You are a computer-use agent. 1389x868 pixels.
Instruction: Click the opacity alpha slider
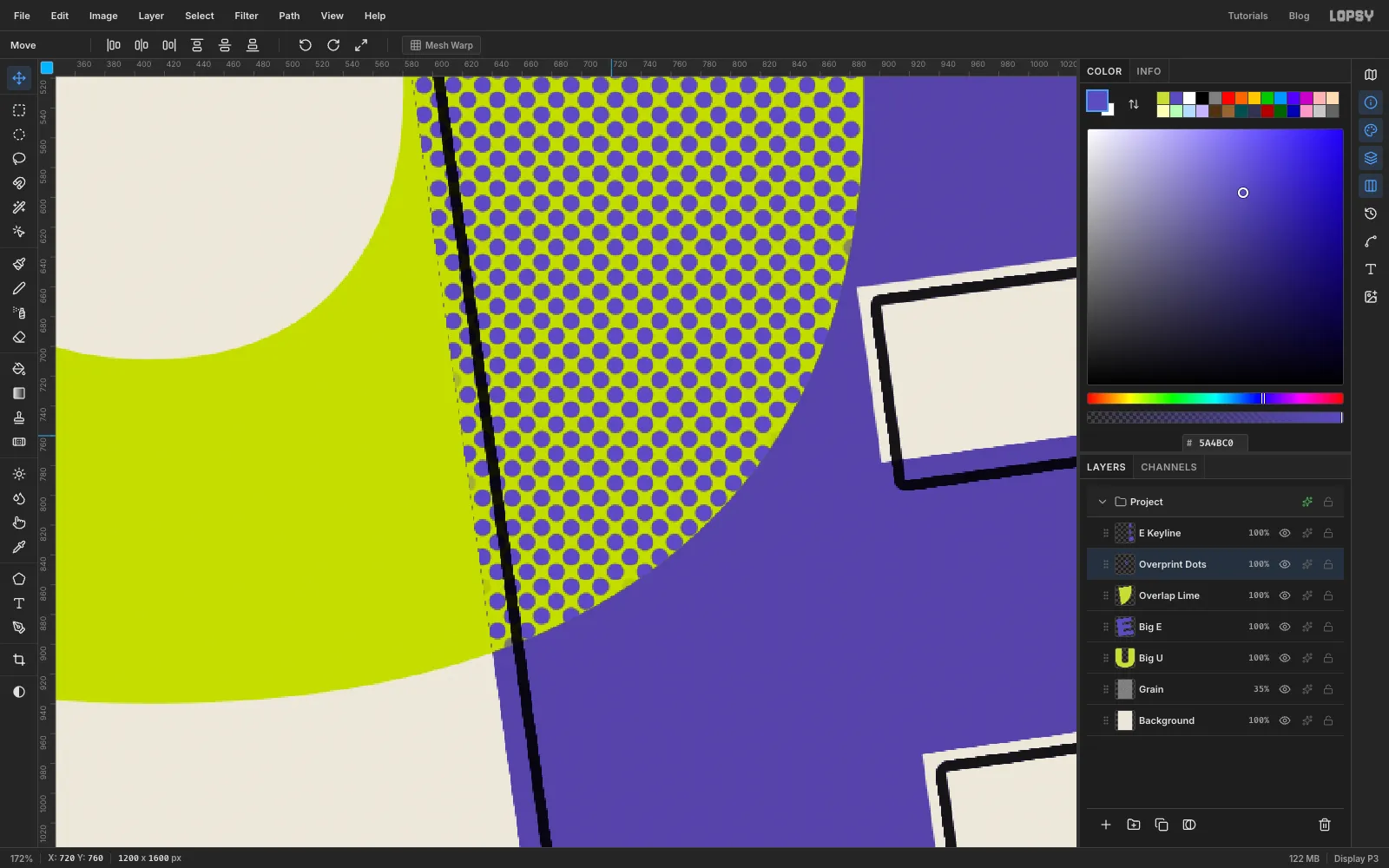1215,418
